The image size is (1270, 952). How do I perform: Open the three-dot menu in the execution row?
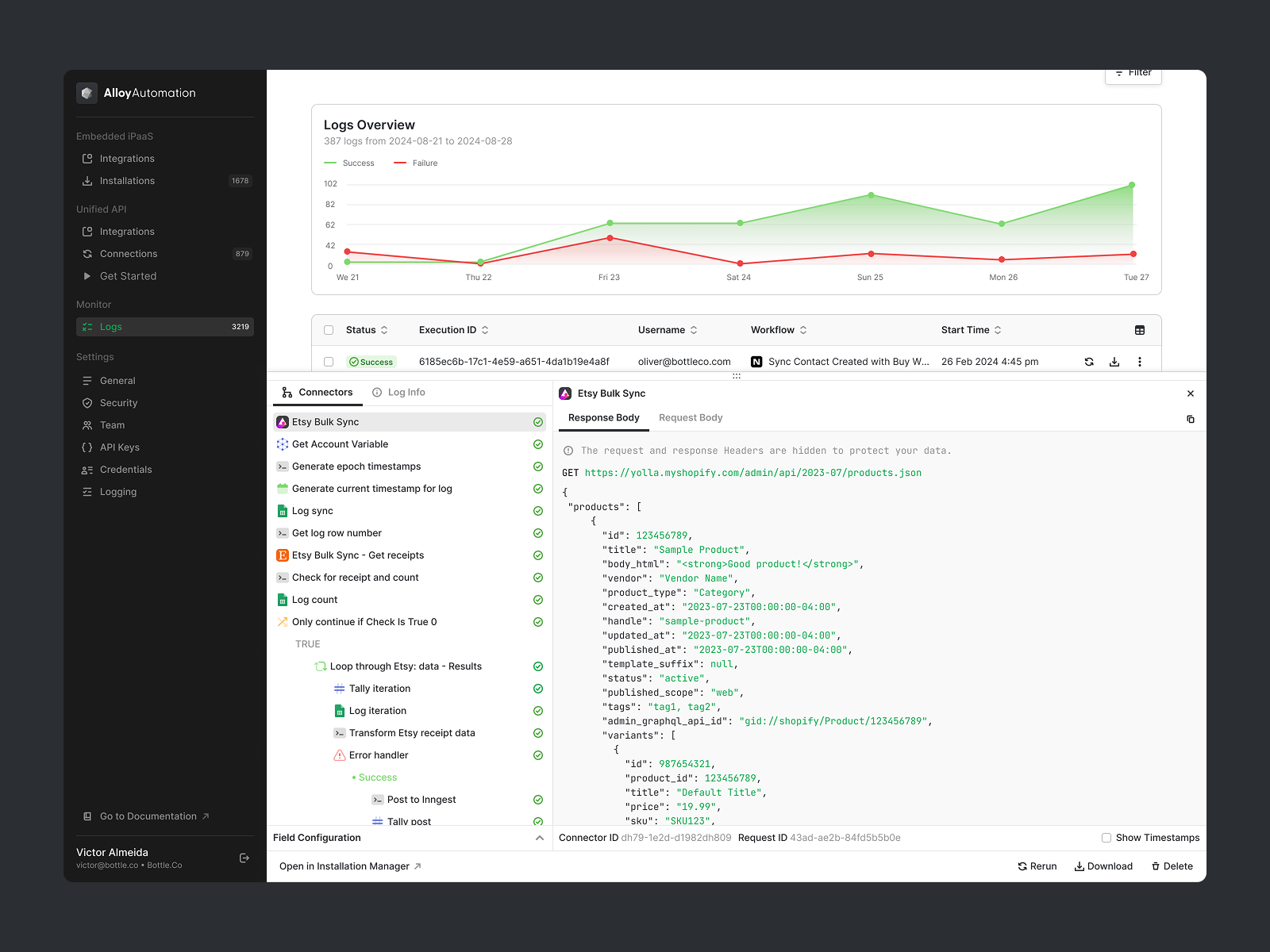tap(1140, 362)
